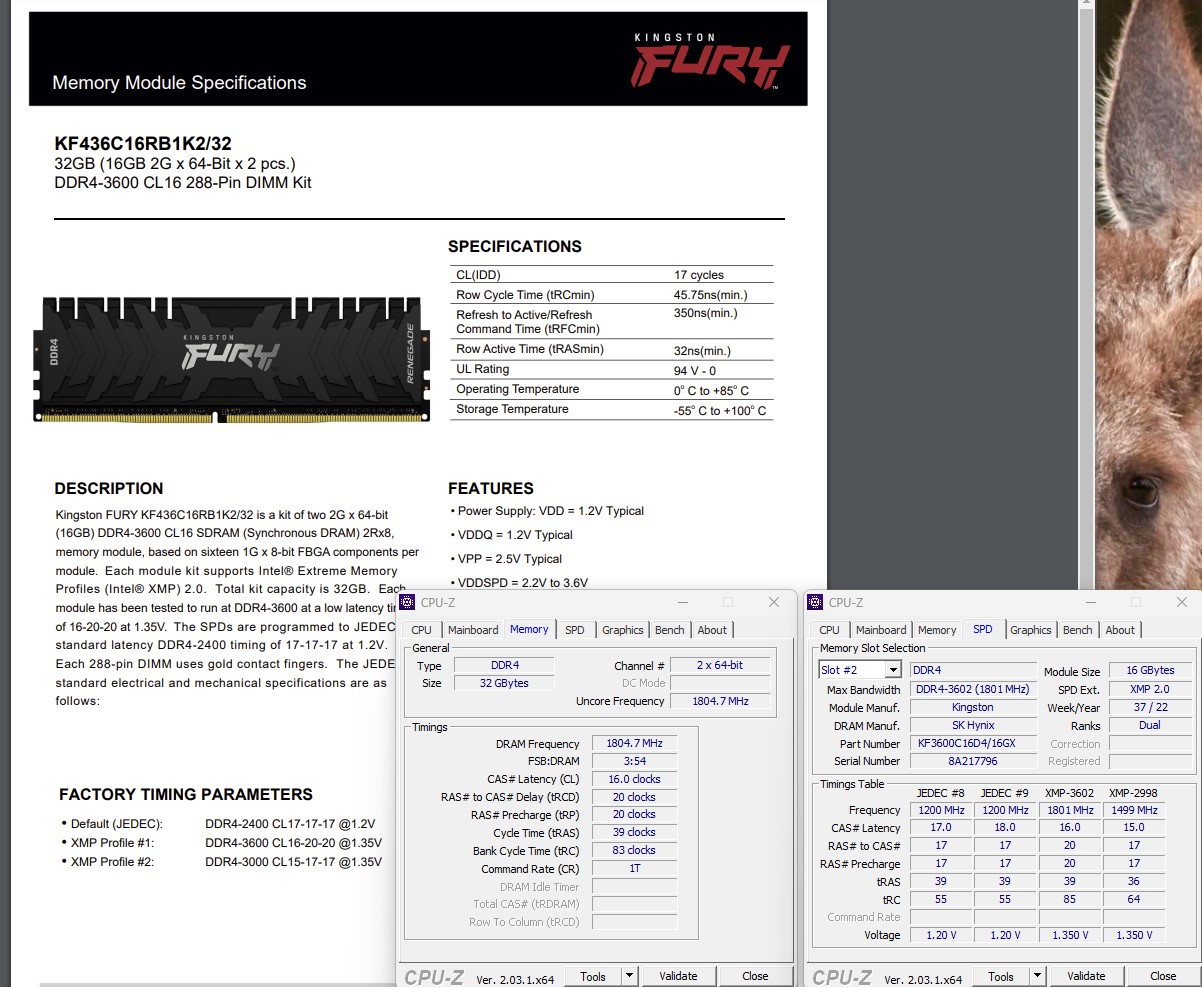The height and width of the screenshot is (987, 1202).
Task: Click the DRAM Frequency value field
Action: point(634,744)
